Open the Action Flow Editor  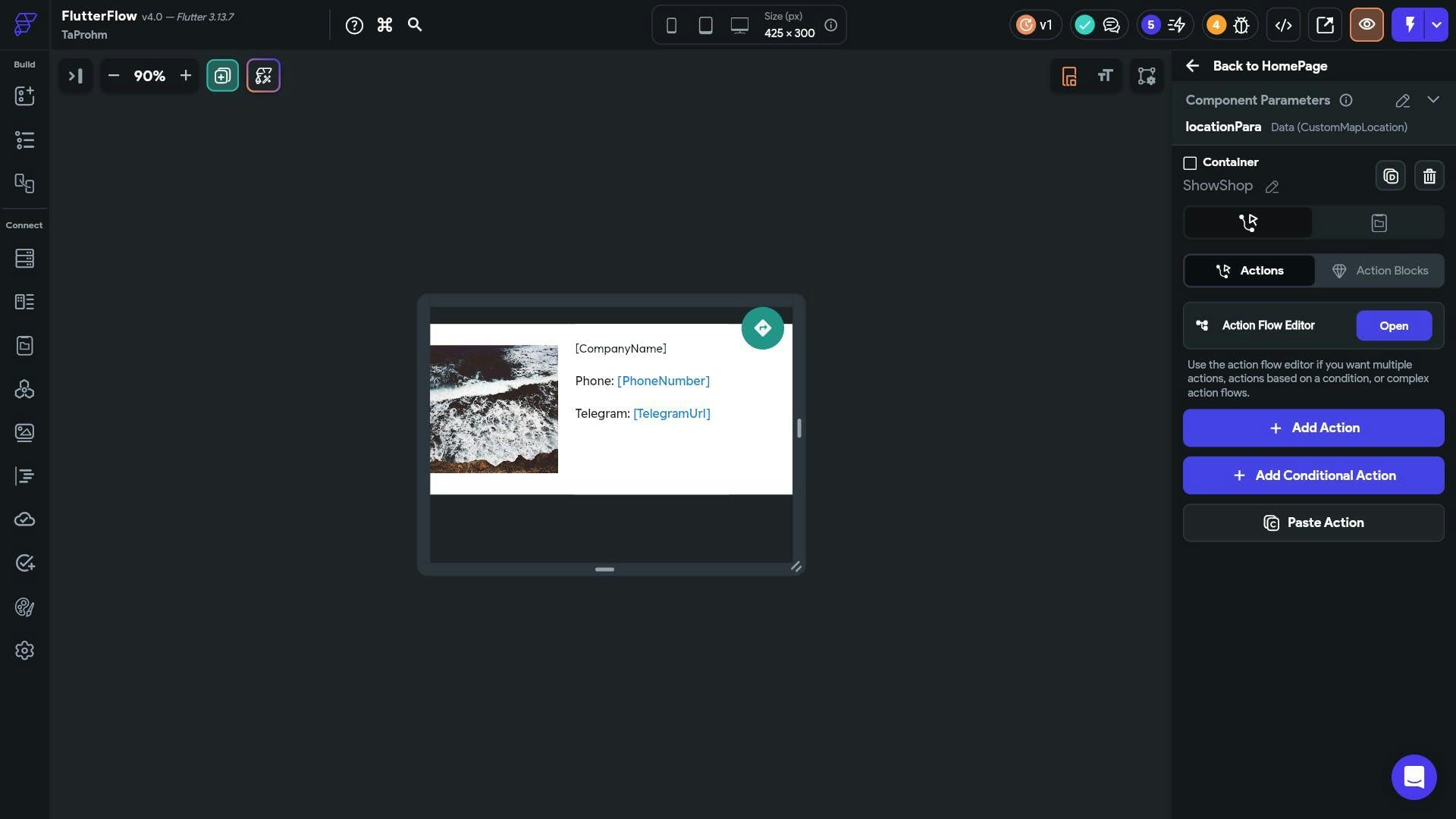pos(1393,326)
